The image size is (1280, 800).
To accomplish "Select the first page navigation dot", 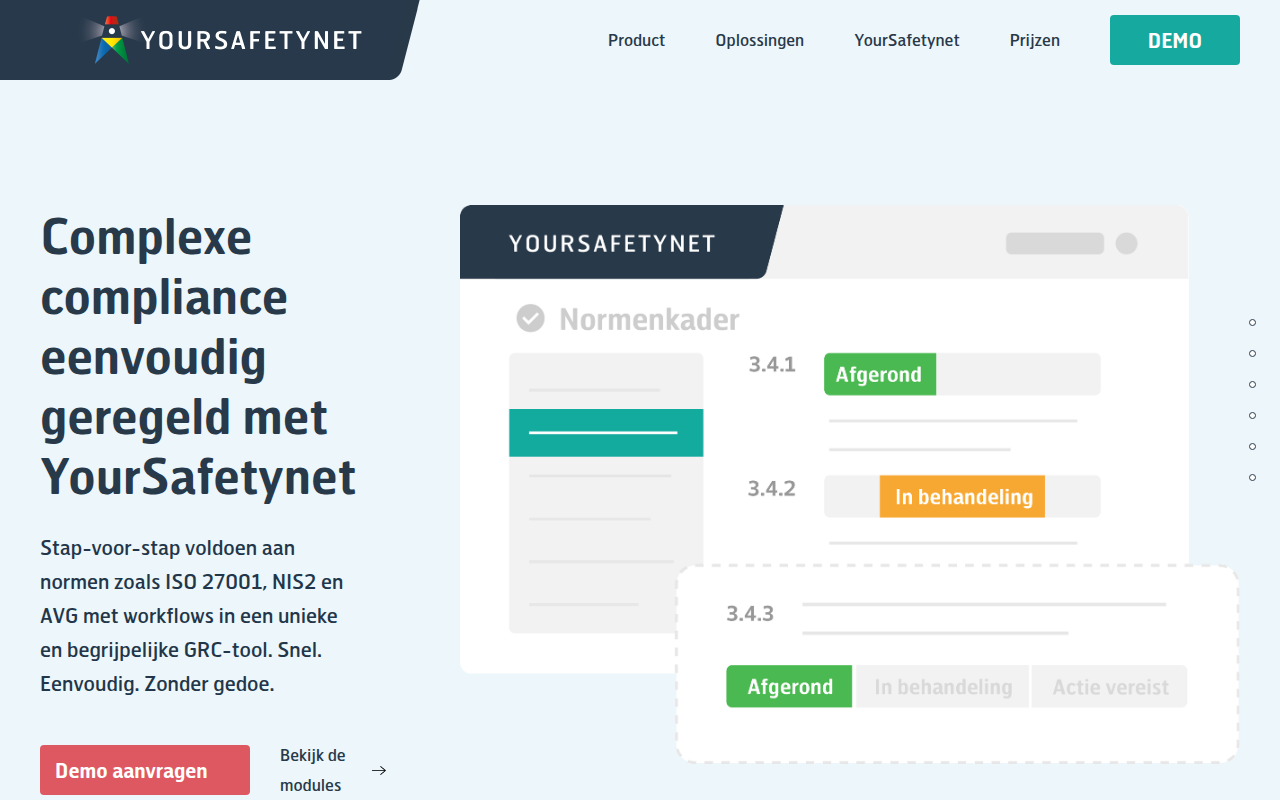I will point(1252,322).
